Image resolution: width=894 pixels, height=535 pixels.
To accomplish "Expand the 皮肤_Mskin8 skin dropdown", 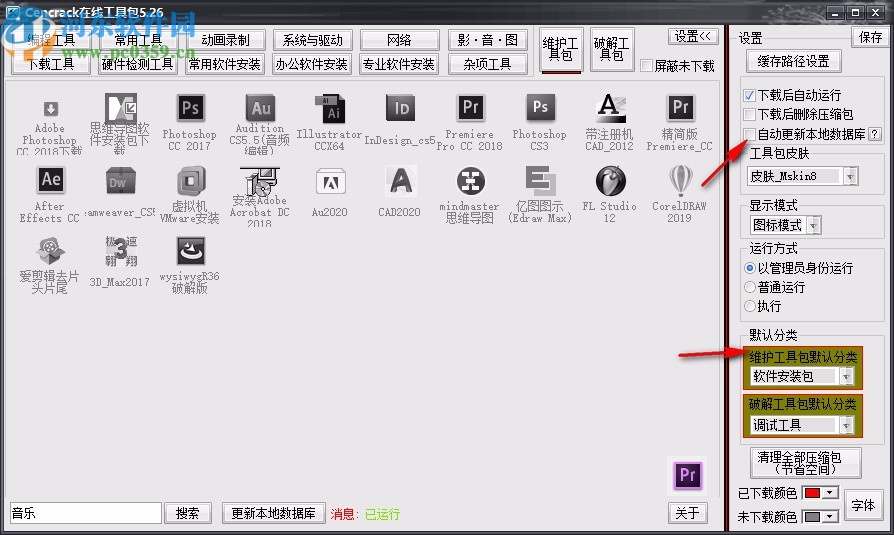I will click(850, 177).
